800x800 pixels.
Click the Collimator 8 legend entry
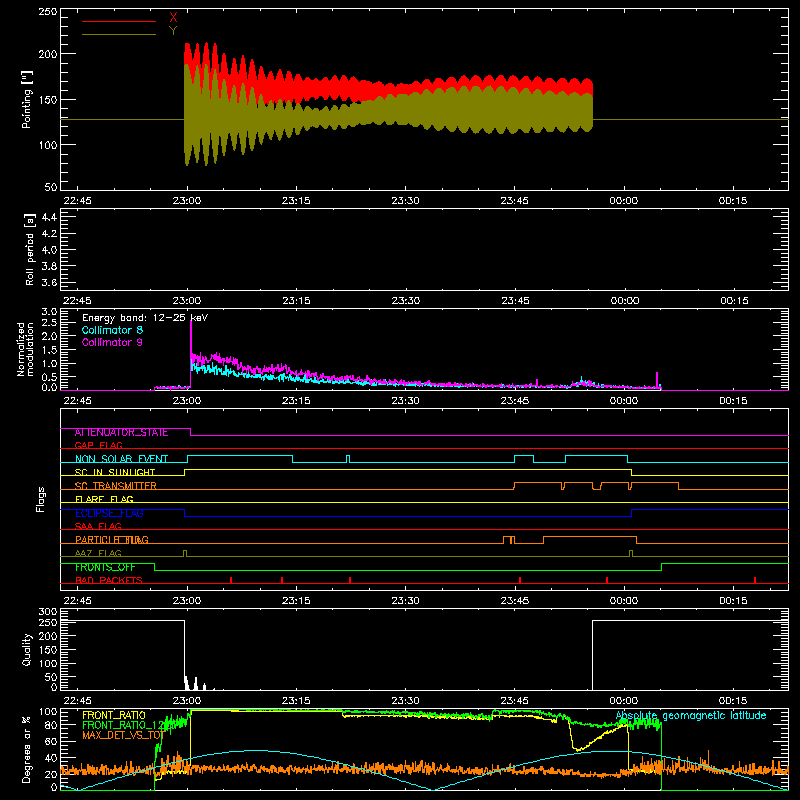point(112,330)
